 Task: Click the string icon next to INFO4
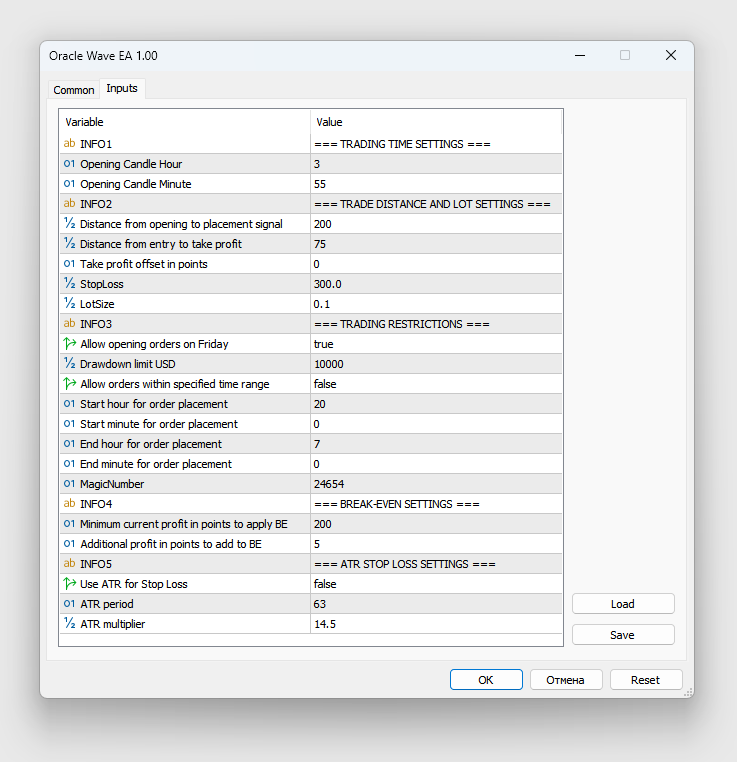point(70,504)
